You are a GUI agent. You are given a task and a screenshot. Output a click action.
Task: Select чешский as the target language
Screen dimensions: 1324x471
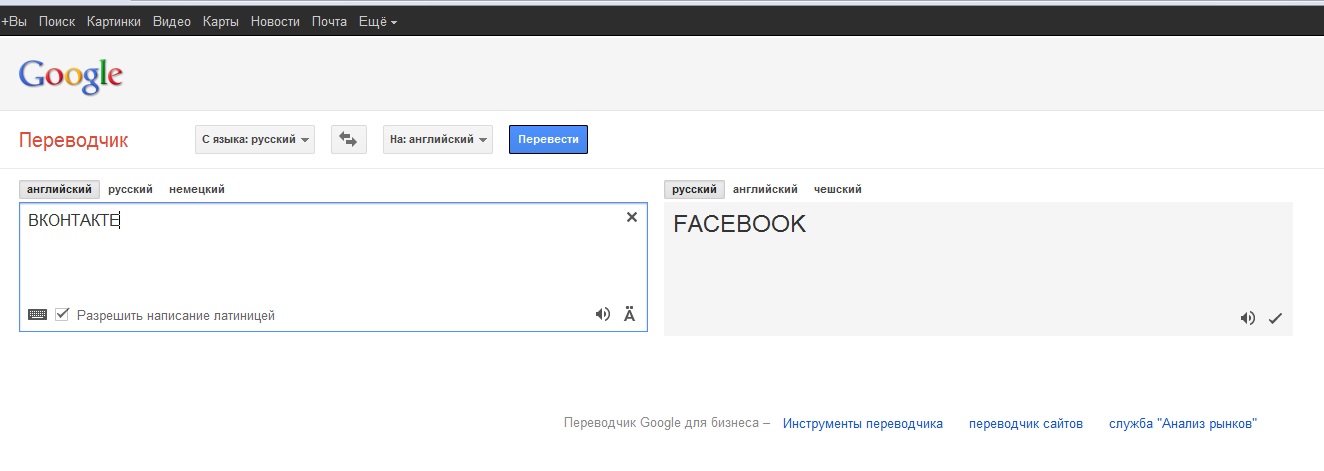(837, 189)
